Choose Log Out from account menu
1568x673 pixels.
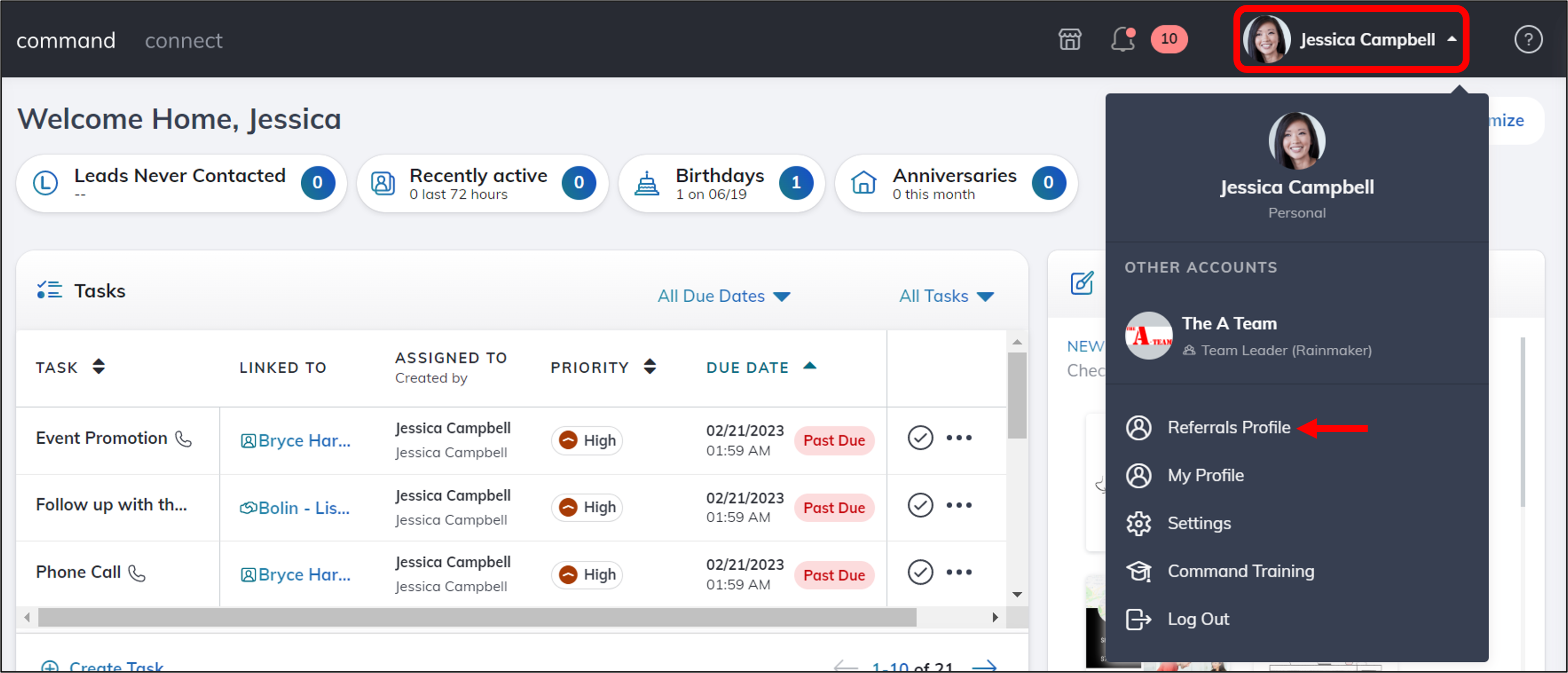click(1198, 620)
